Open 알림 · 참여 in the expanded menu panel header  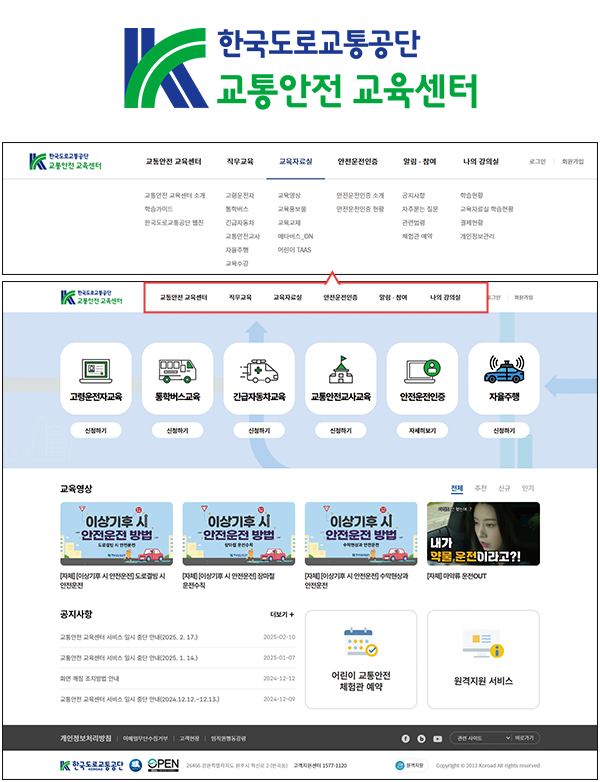click(419, 162)
